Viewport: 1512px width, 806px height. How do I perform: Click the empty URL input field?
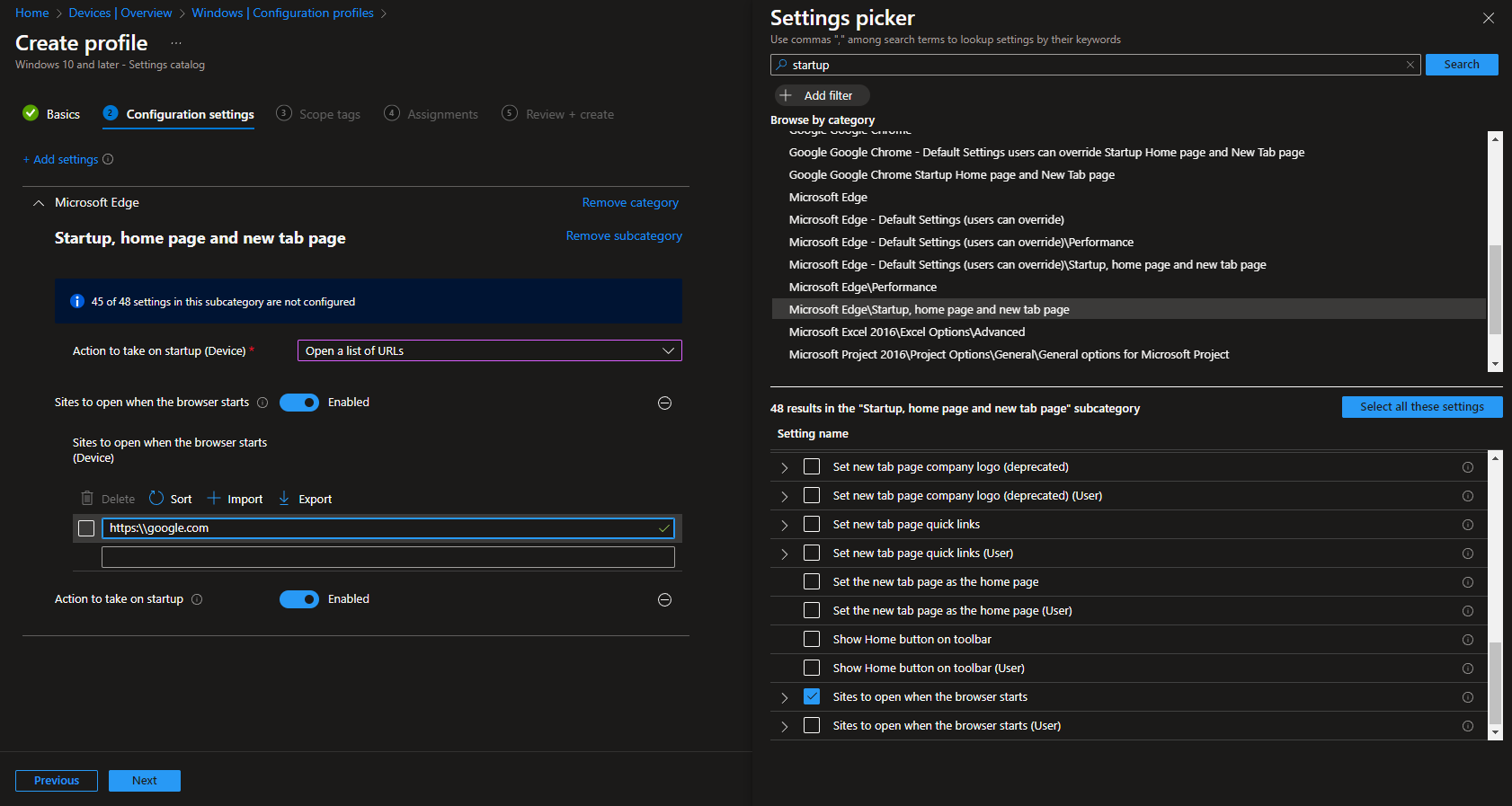(387, 558)
